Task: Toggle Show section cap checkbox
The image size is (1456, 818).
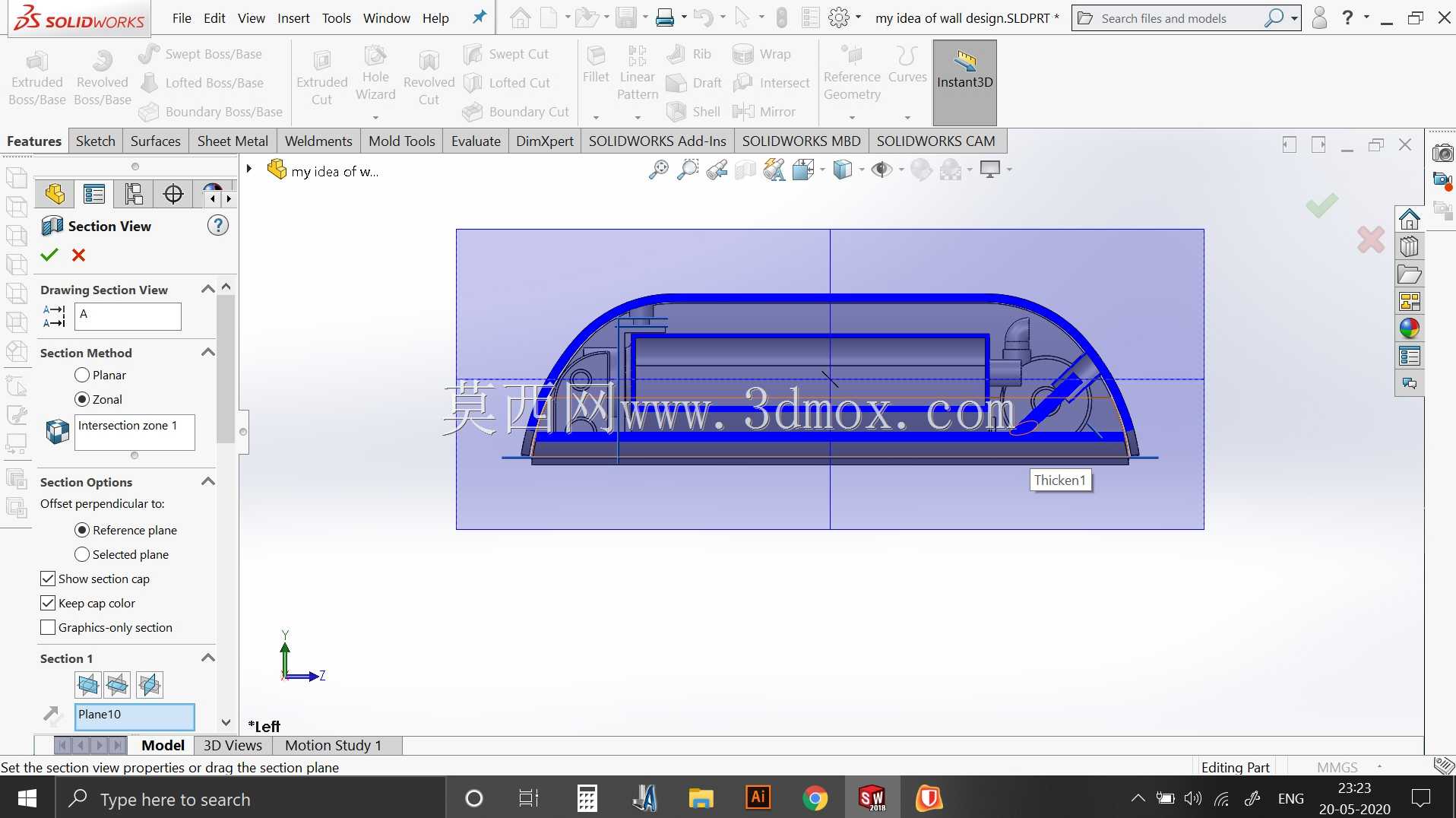Action: (48, 579)
